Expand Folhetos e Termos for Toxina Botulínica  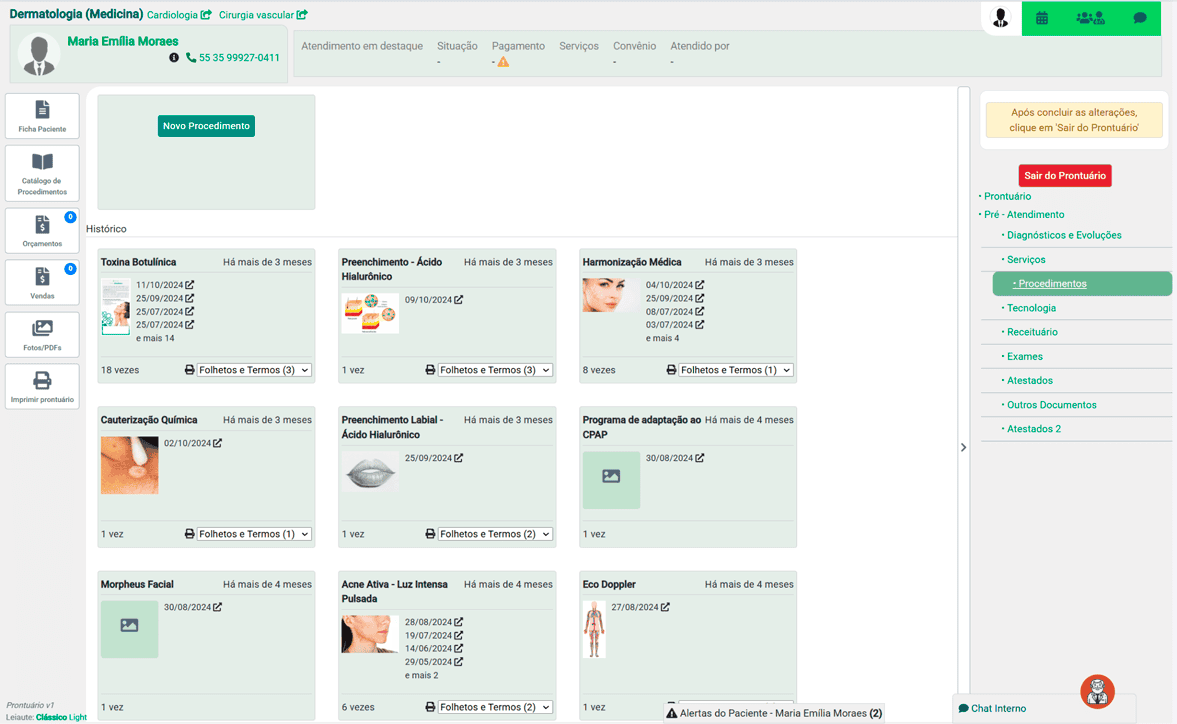click(254, 370)
